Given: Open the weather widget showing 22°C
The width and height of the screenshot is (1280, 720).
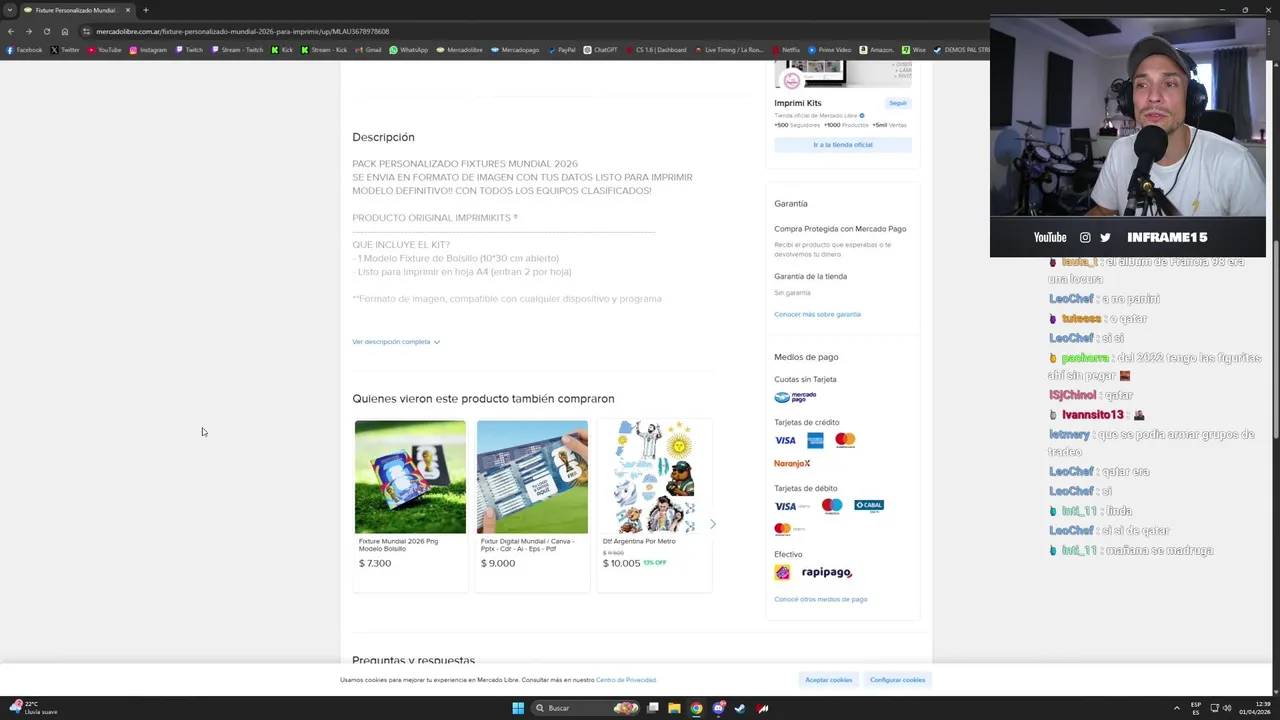Looking at the screenshot, I should pos(32,708).
